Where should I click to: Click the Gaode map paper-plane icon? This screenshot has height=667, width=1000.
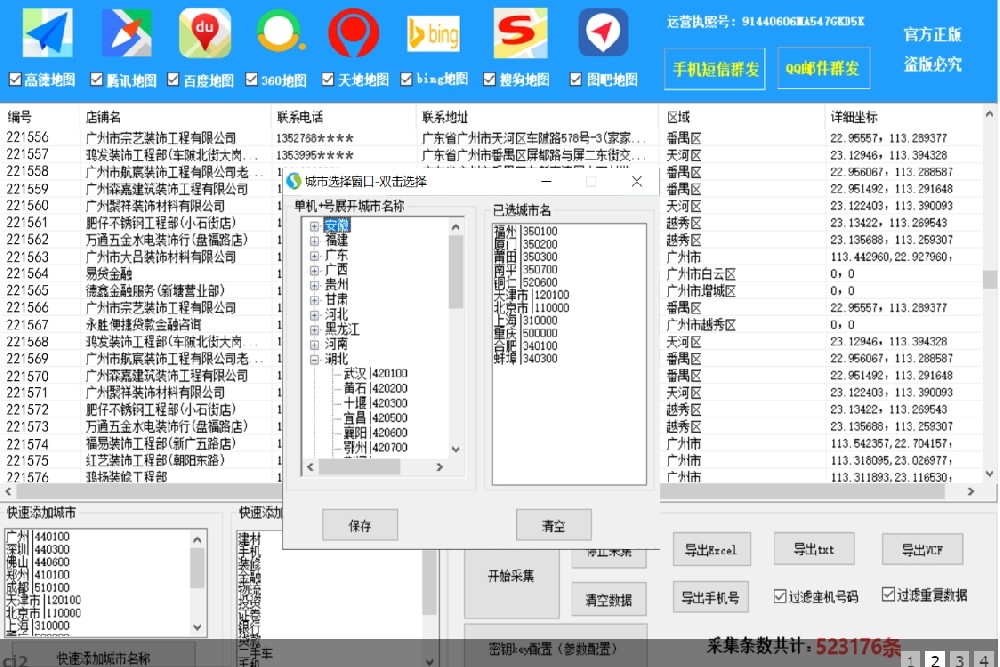tap(47, 33)
